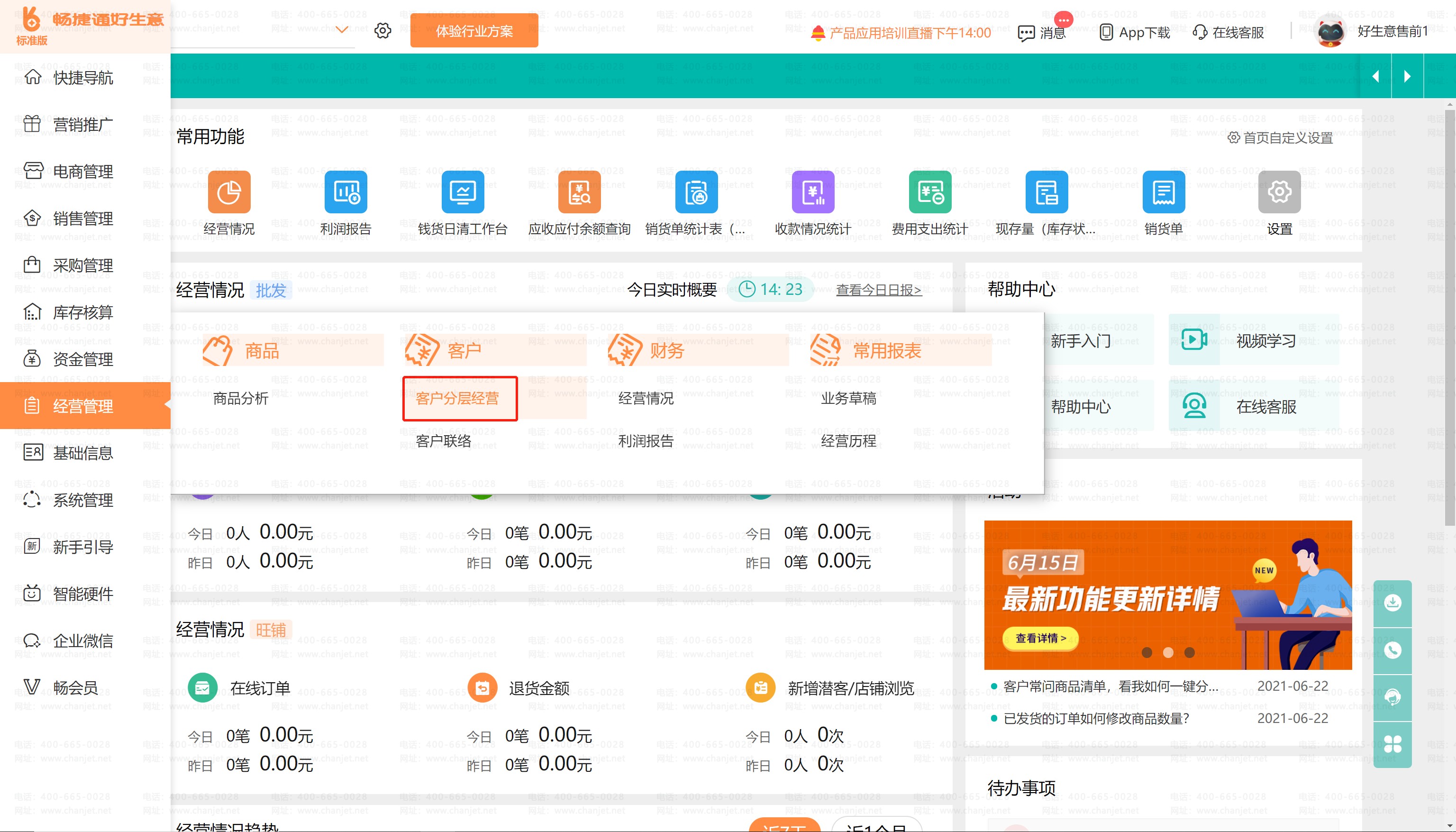Open 库存核算 sidebar menu
1456x832 pixels.
(85, 312)
